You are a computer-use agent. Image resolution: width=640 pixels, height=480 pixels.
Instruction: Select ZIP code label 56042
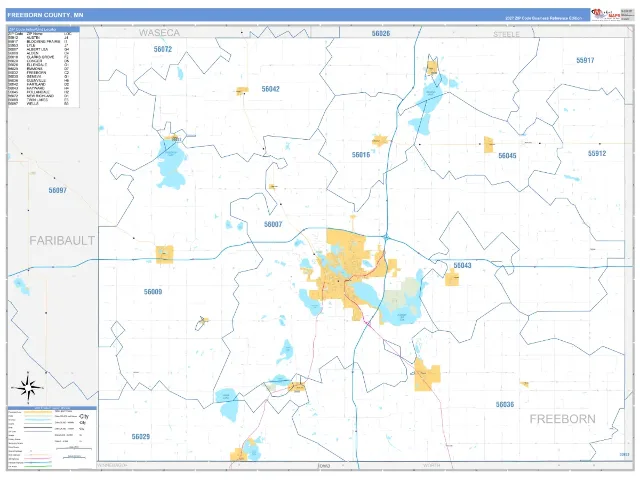[270, 89]
